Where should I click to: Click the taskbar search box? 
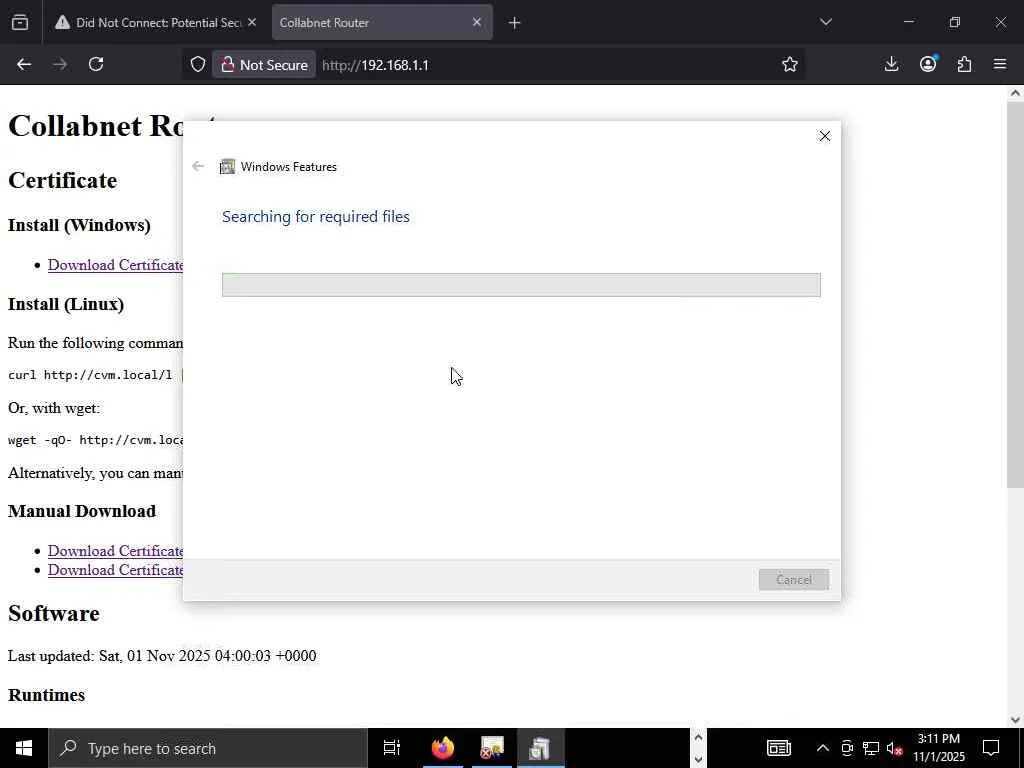[x=208, y=748]
